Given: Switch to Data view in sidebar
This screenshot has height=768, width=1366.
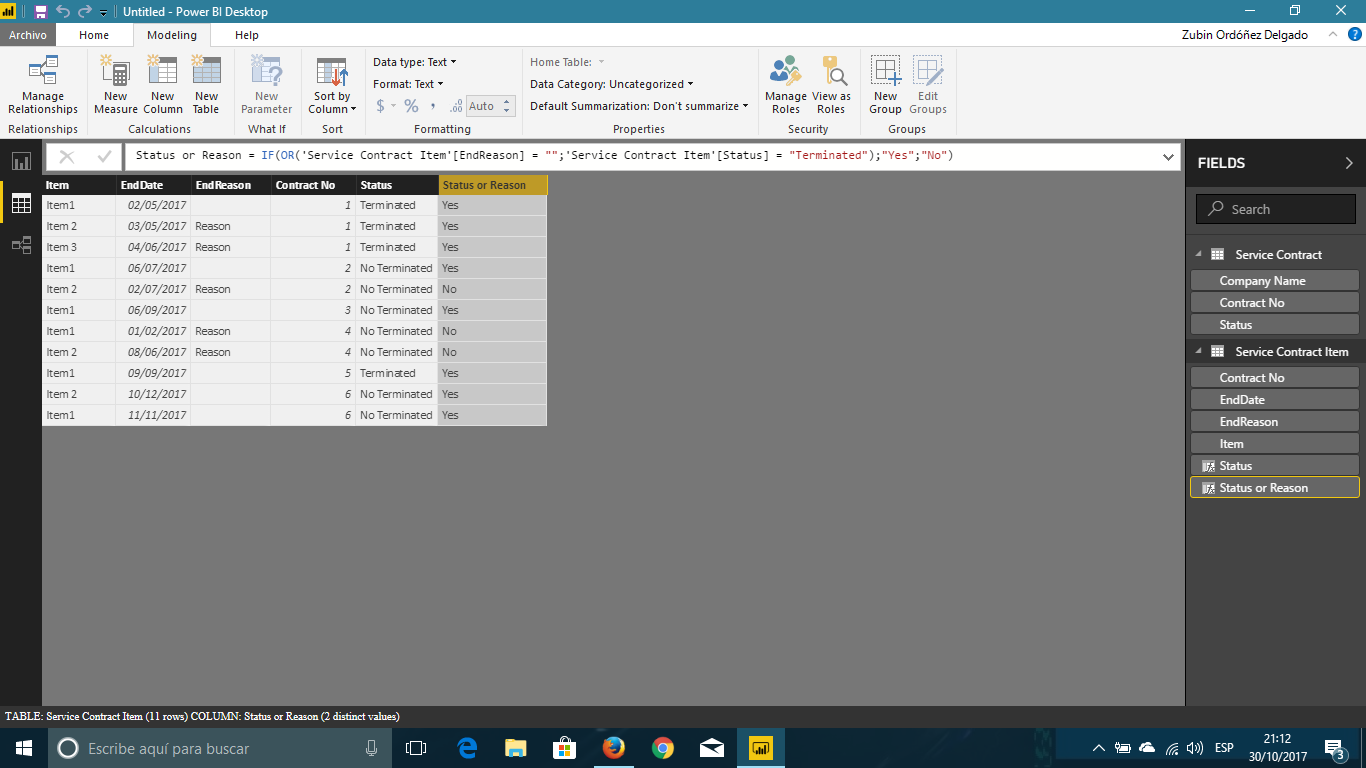Looking at the screenshot, I should tap(21, 203).
